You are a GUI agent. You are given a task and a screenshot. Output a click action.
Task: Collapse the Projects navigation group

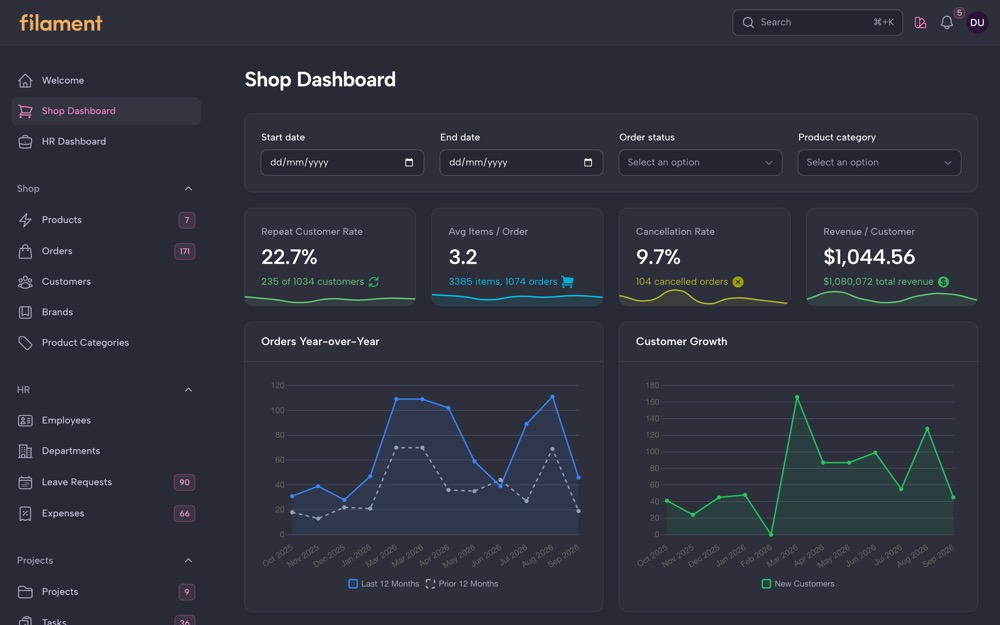click(x=188, y=561)
